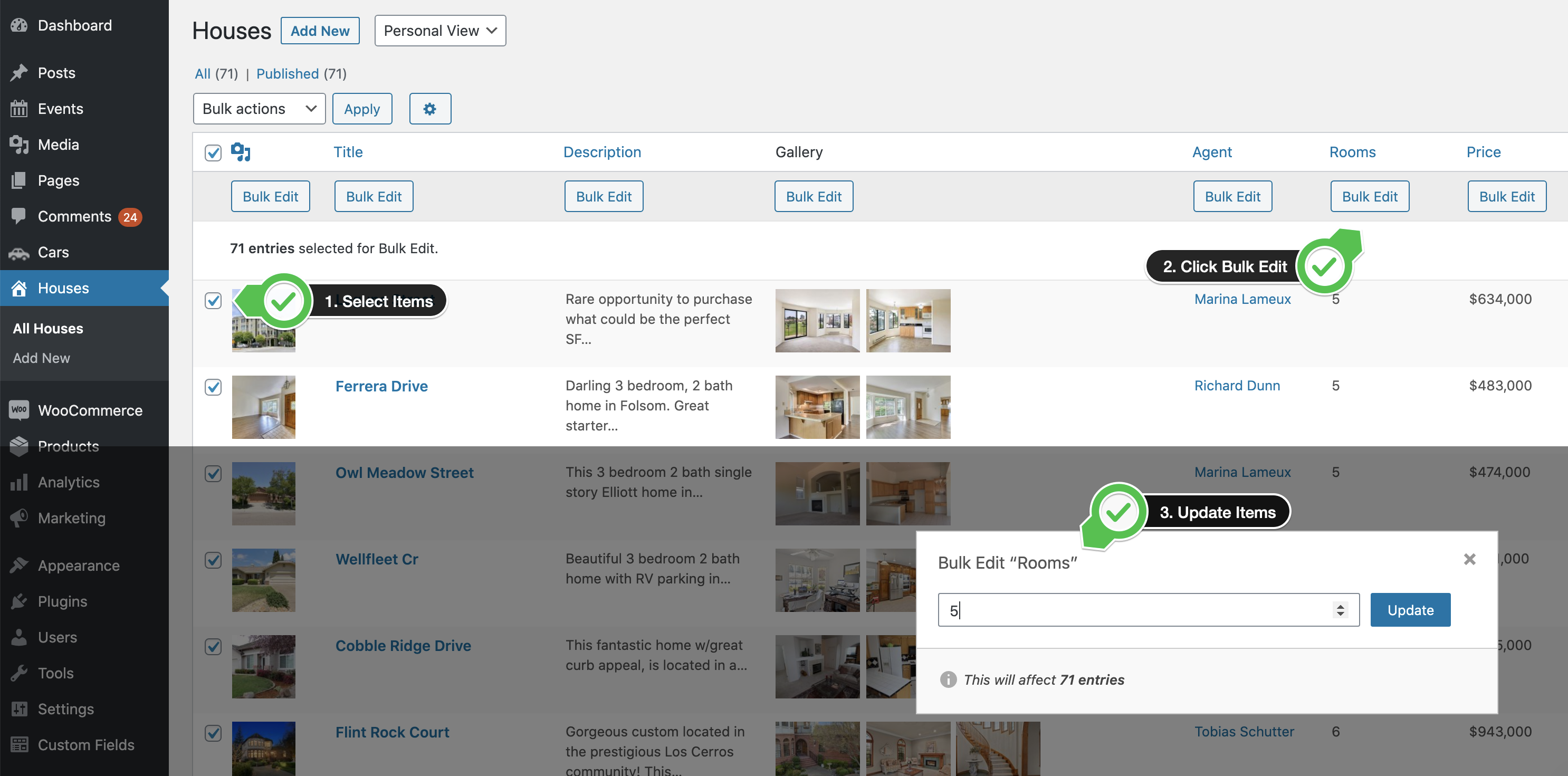This screenshot has width=1568, height=776.
Task: Click the Users person icon
Action: click(19, 637)
